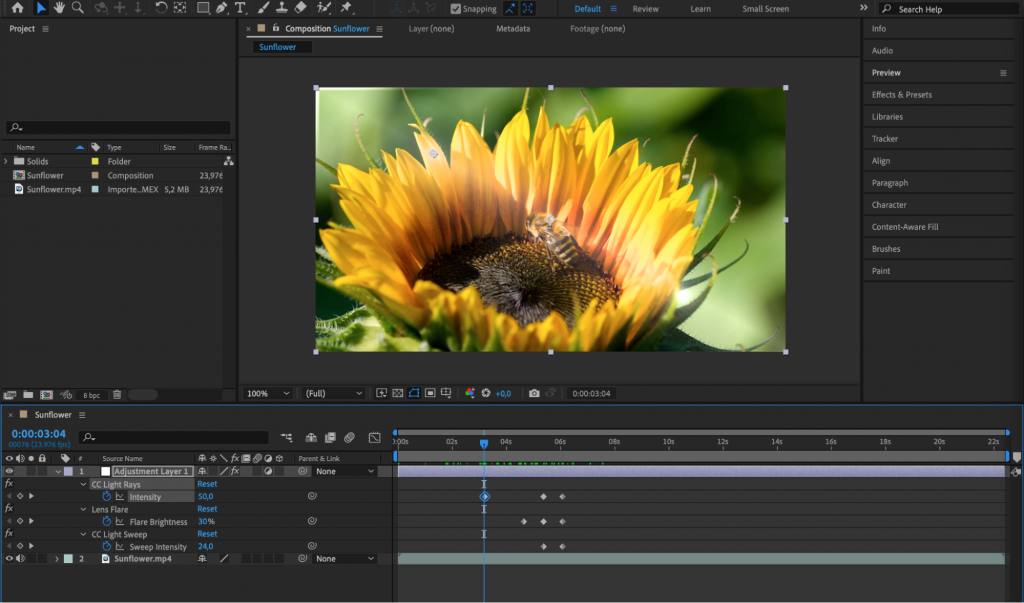Select the Rotation tool
Viewport: 1024px width, 603px height.
tap(161, 8)
